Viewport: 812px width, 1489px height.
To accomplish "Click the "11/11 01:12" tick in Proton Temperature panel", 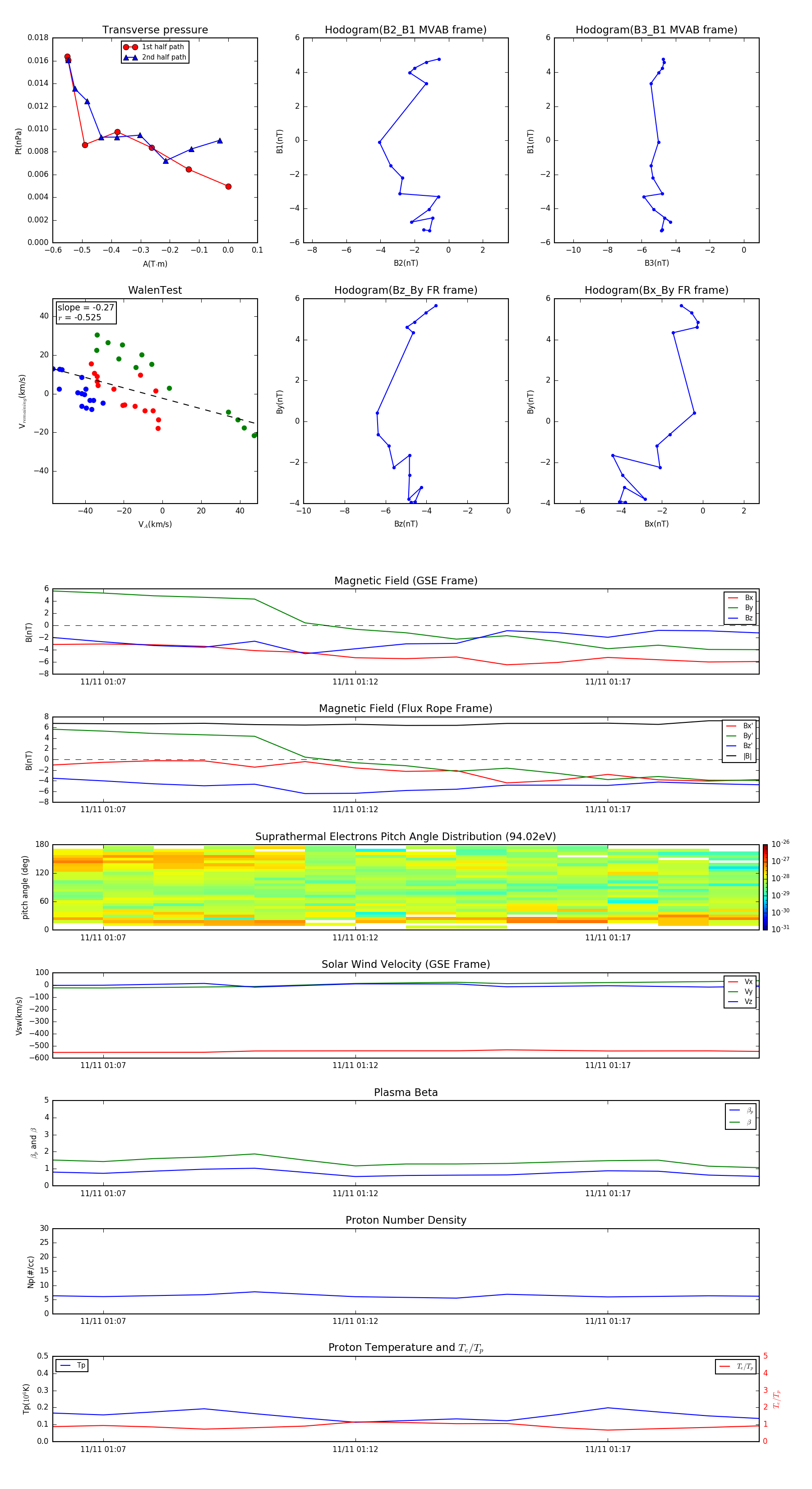I will [355, 1450].
